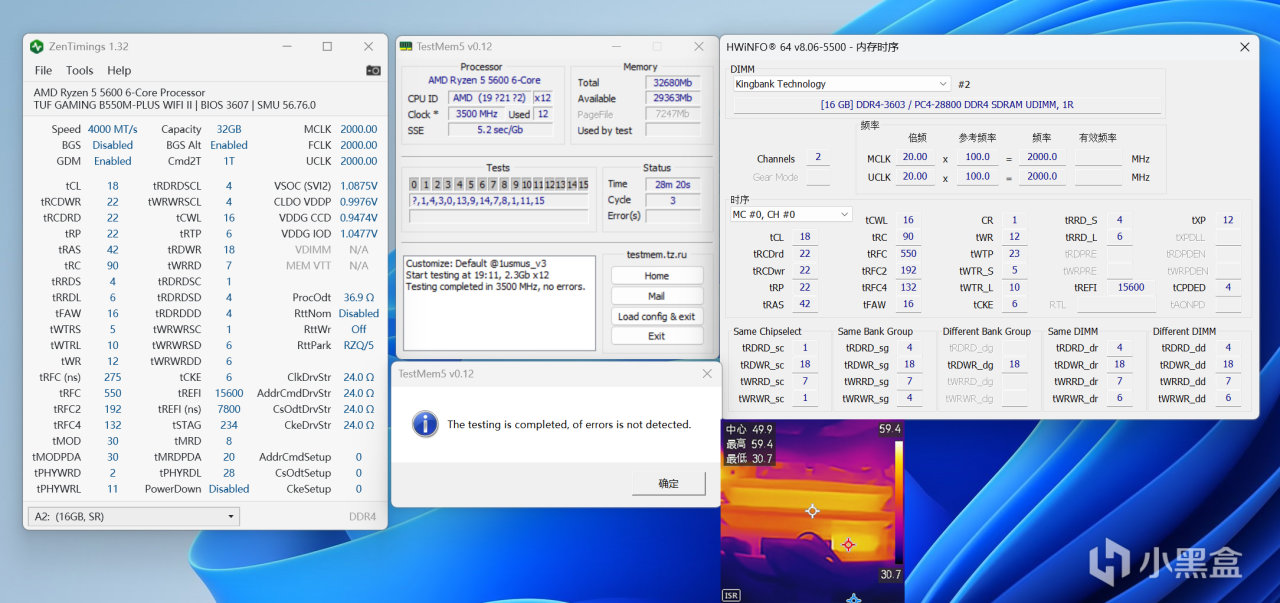
Task: Expand the MC #0, CH #0 selector
Action: click(x=790, y=214)
